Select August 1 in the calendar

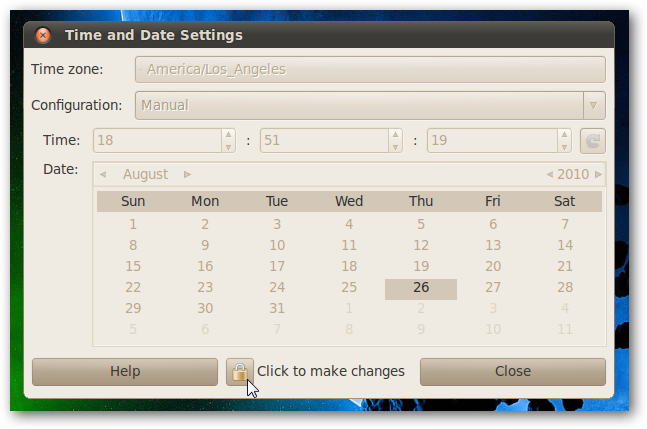click(133, 224)
